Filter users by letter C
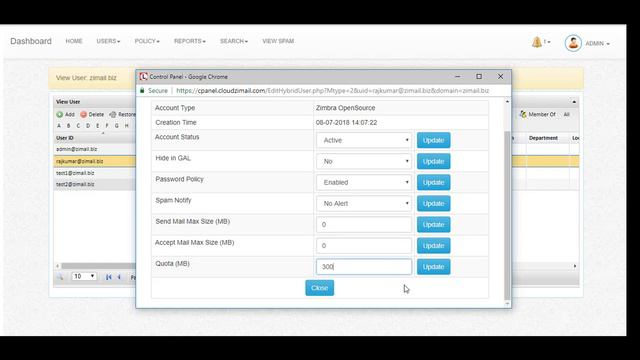The width and height of the screenshot is (640, 360). click(x=78, y=126)
